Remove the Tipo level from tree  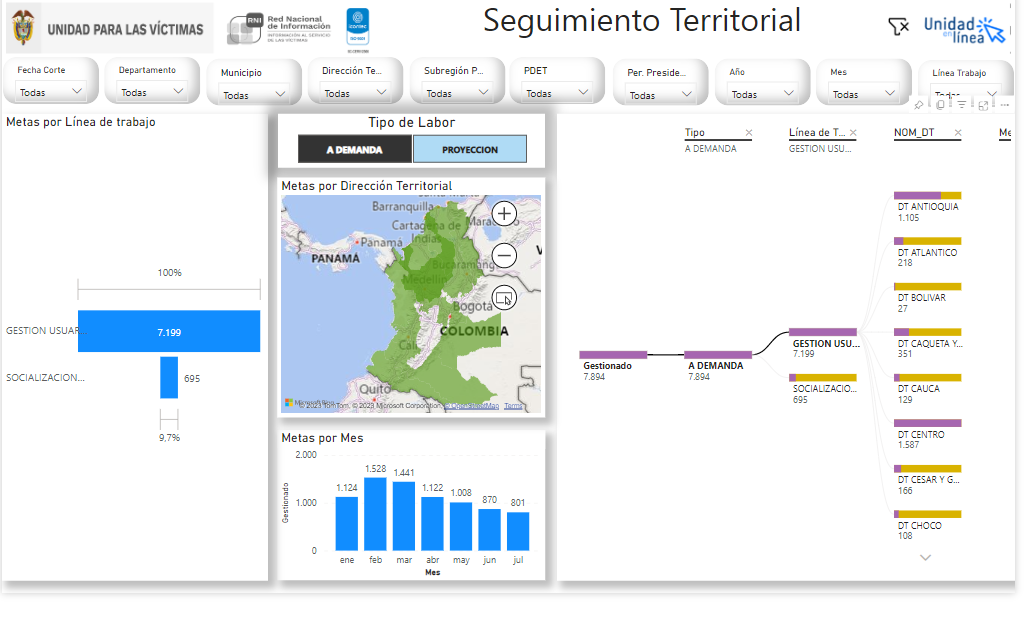click(749, 133)
